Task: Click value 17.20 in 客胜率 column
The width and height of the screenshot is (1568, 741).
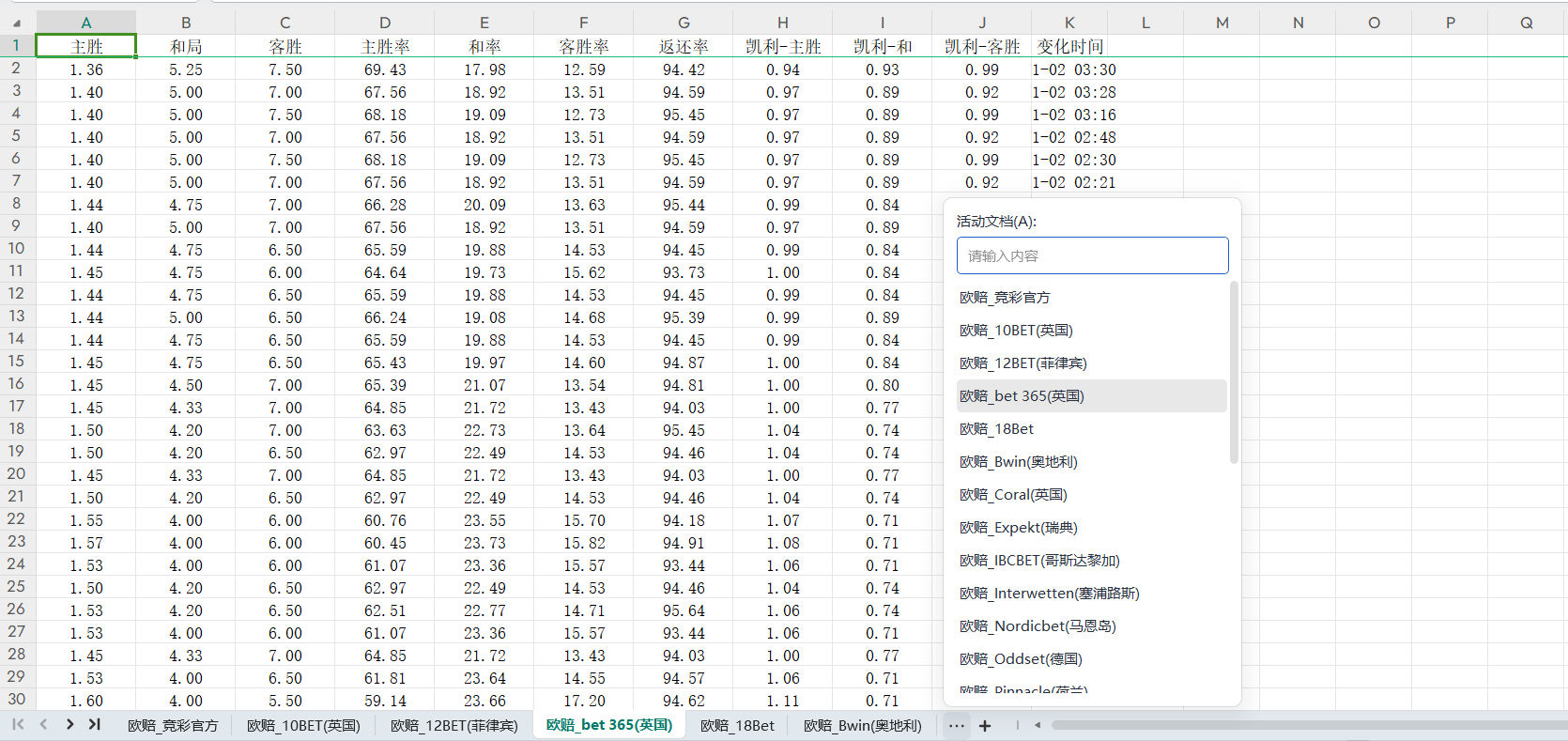Action: coord(584,701)
